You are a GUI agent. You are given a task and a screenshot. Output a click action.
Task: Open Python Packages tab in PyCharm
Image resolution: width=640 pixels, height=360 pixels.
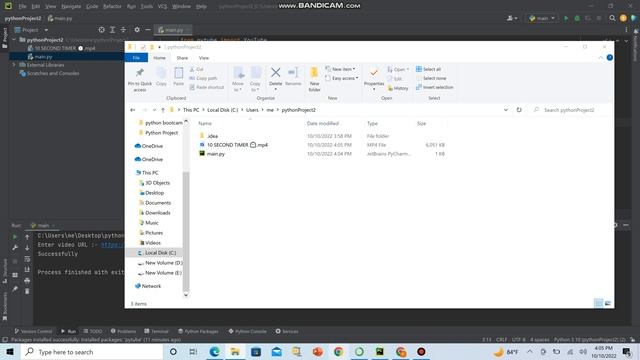pos(198,331)
